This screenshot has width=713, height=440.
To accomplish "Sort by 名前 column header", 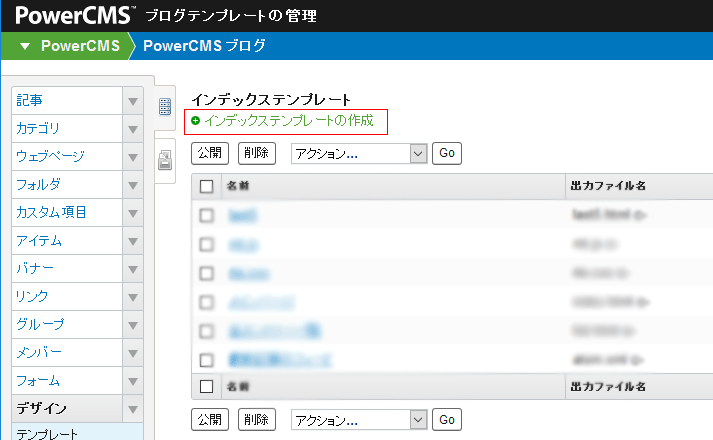I will tap(238, 186).
